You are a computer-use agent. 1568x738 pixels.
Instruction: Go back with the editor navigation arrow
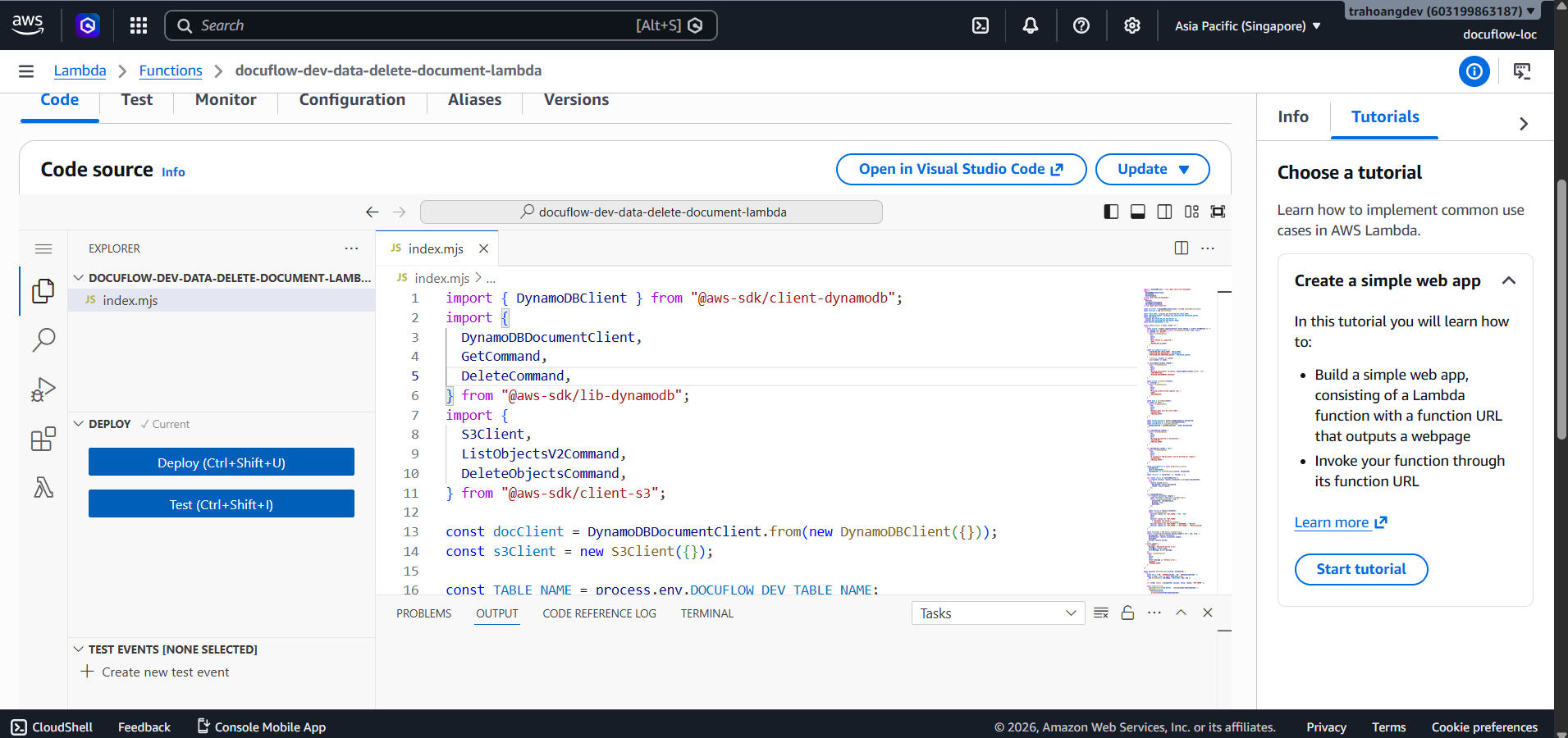point(373,212)
